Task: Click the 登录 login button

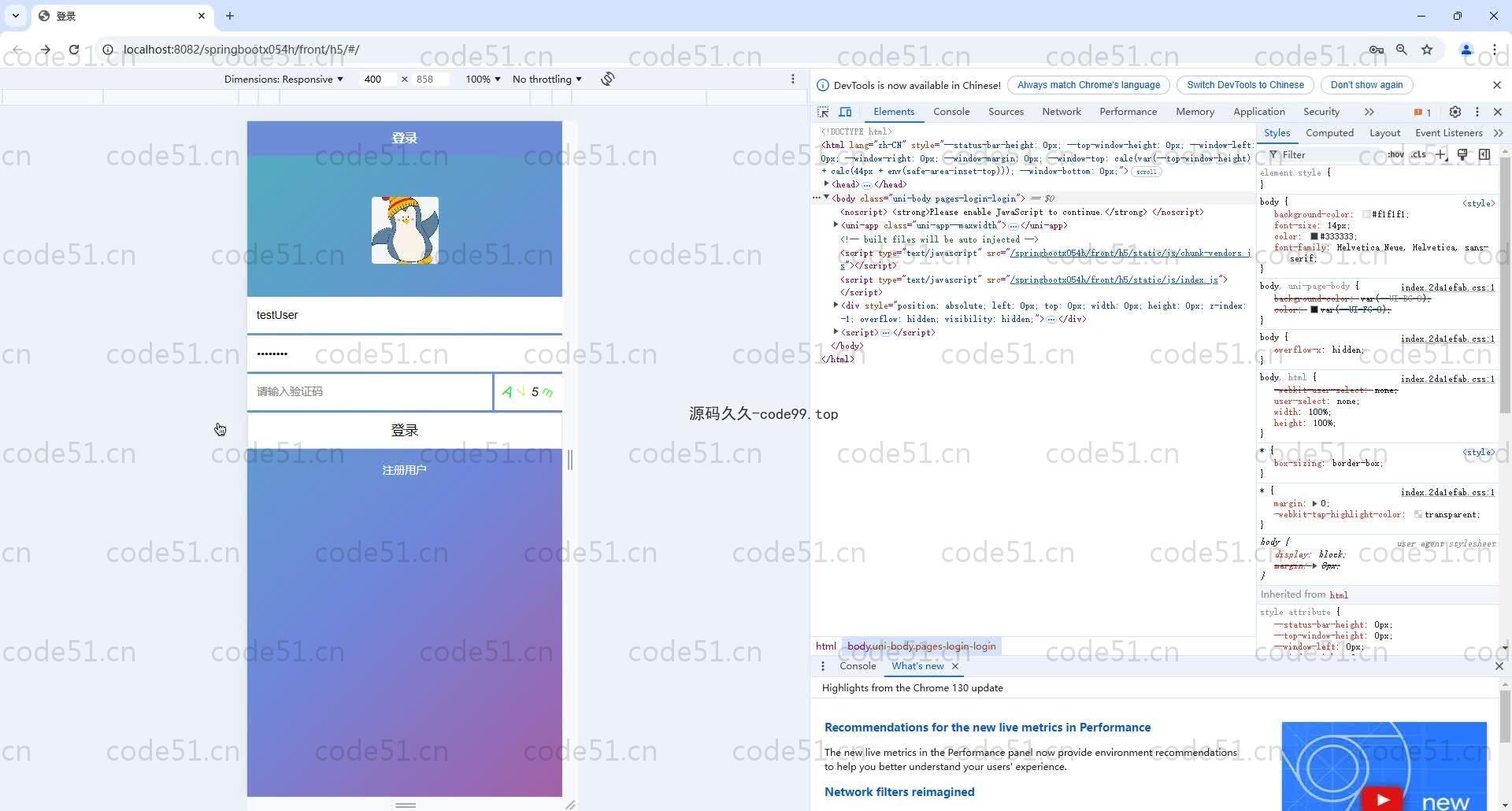Action: tap(405, 431)
